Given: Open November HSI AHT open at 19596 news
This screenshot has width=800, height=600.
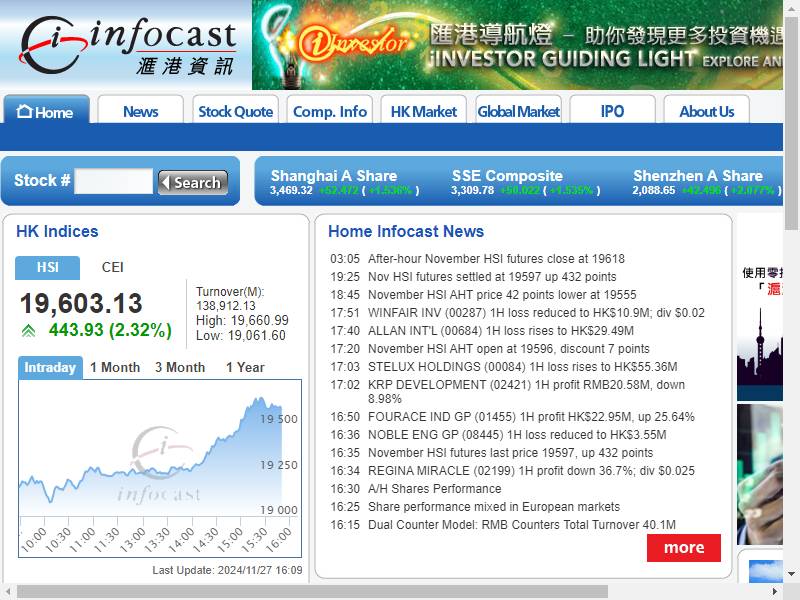Looking at the screenshot, I should [x=509, y=348].
